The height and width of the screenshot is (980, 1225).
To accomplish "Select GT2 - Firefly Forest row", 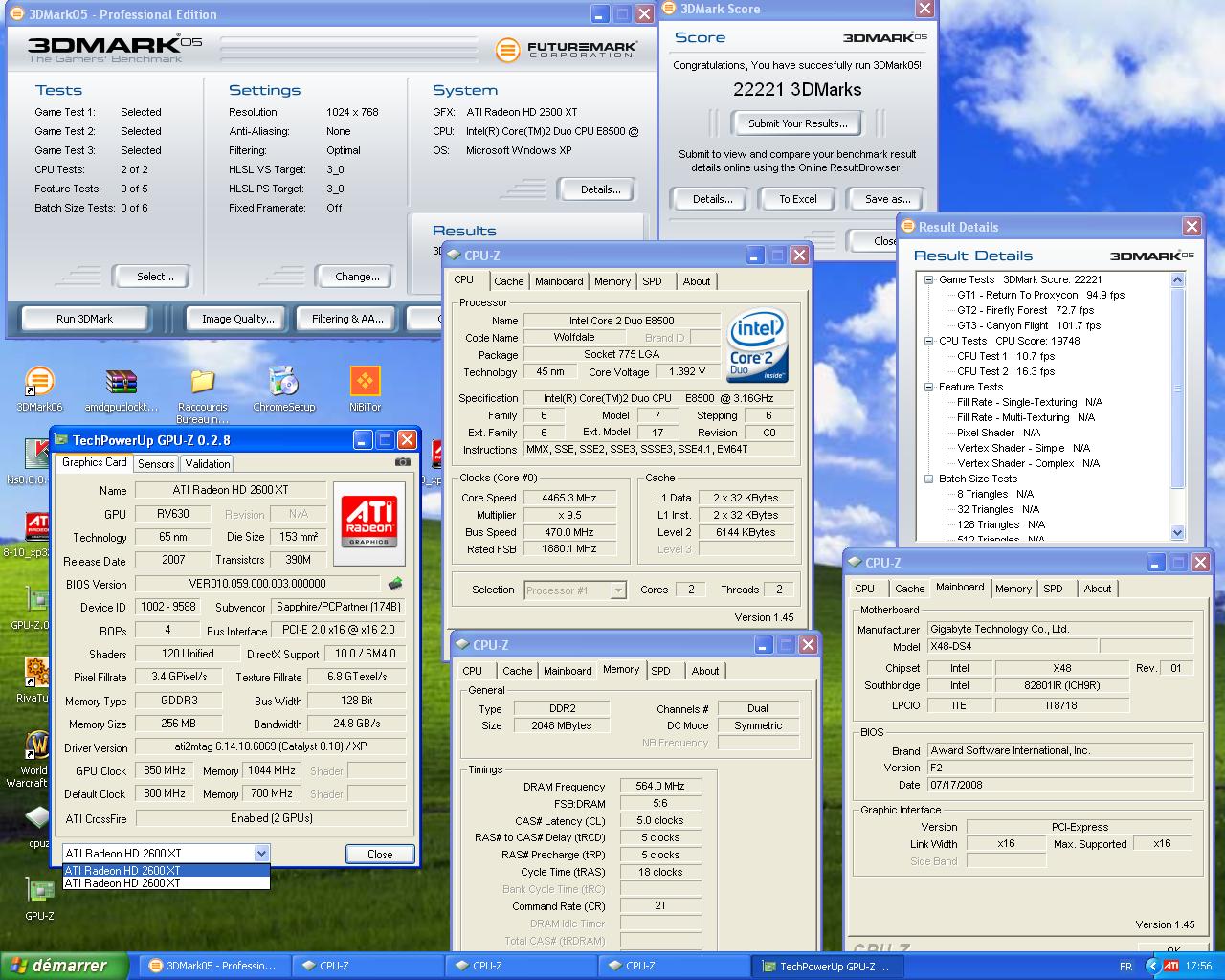I will click(1025, 310).
